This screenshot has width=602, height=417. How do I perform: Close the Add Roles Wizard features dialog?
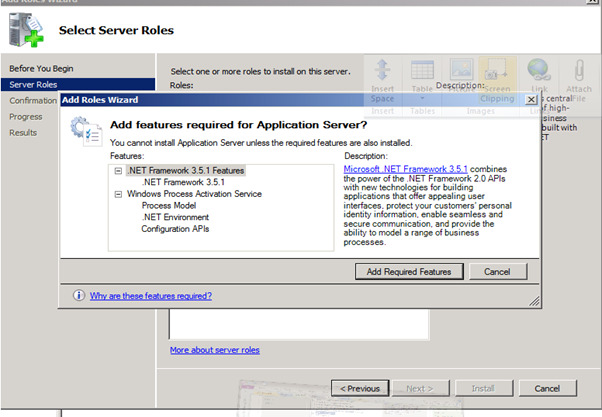(x=531, y=100)
